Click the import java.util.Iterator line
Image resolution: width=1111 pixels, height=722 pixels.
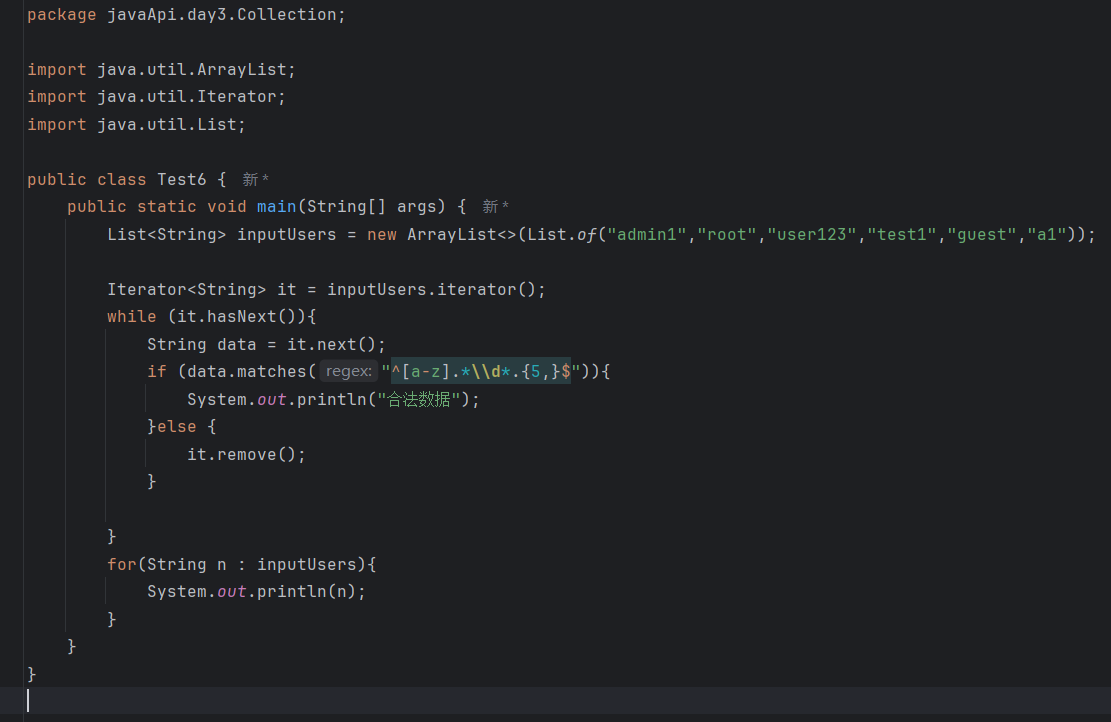click(x=156, y=97)
